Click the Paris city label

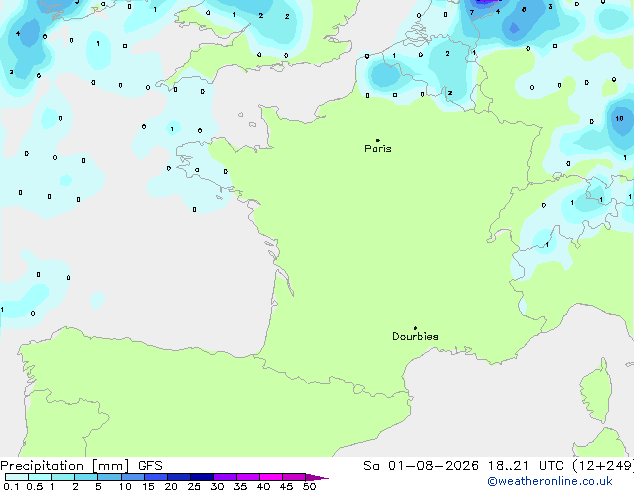[x=378, y=149]
